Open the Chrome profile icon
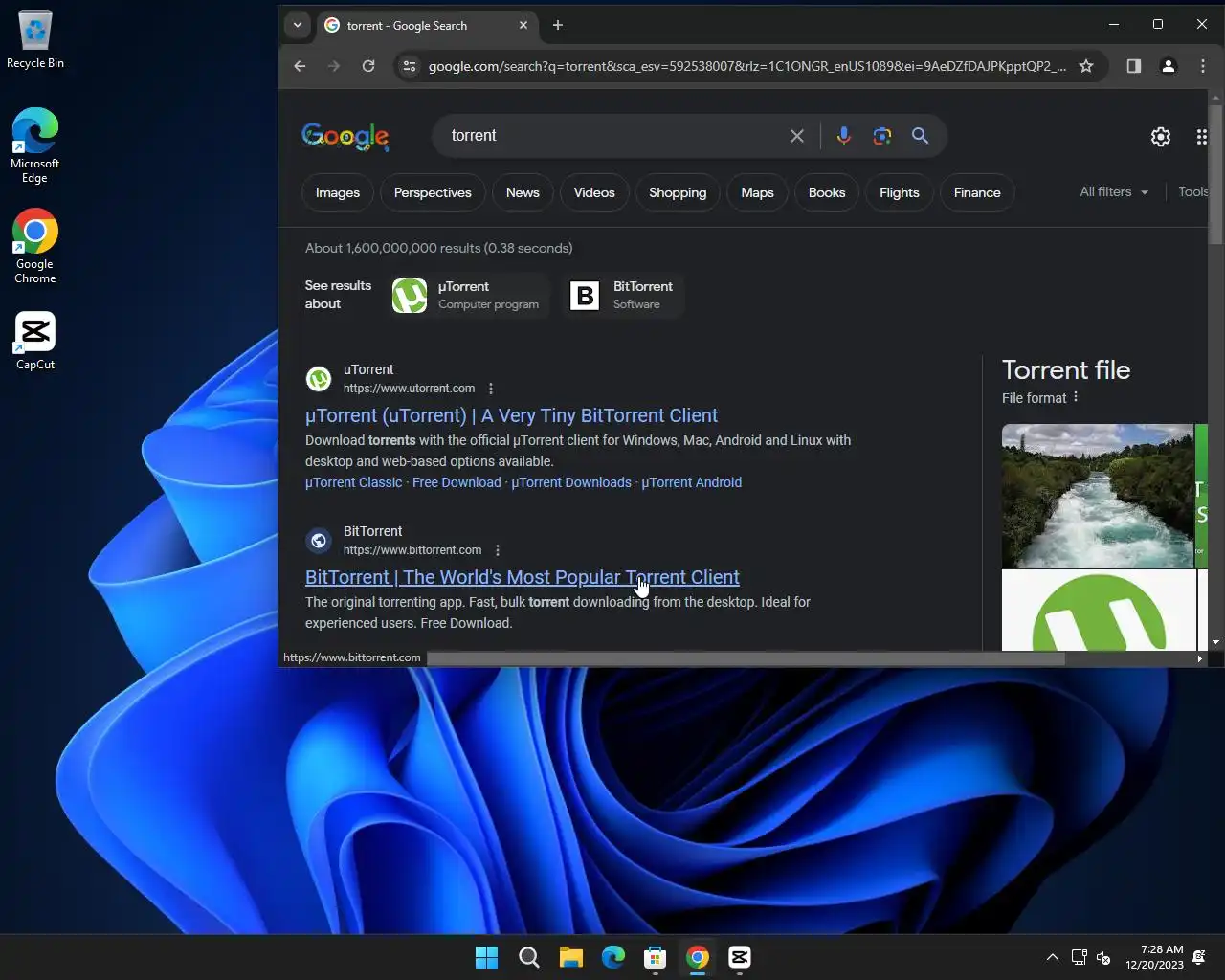This screenshot has height=980, width=1225. point(1169,66)
